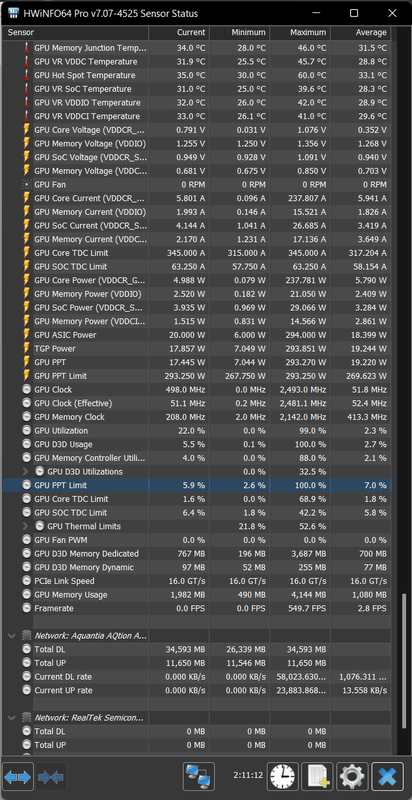
Task: Click gauge icon beside GPU Fan PWM
Action: tap(27, 540)
